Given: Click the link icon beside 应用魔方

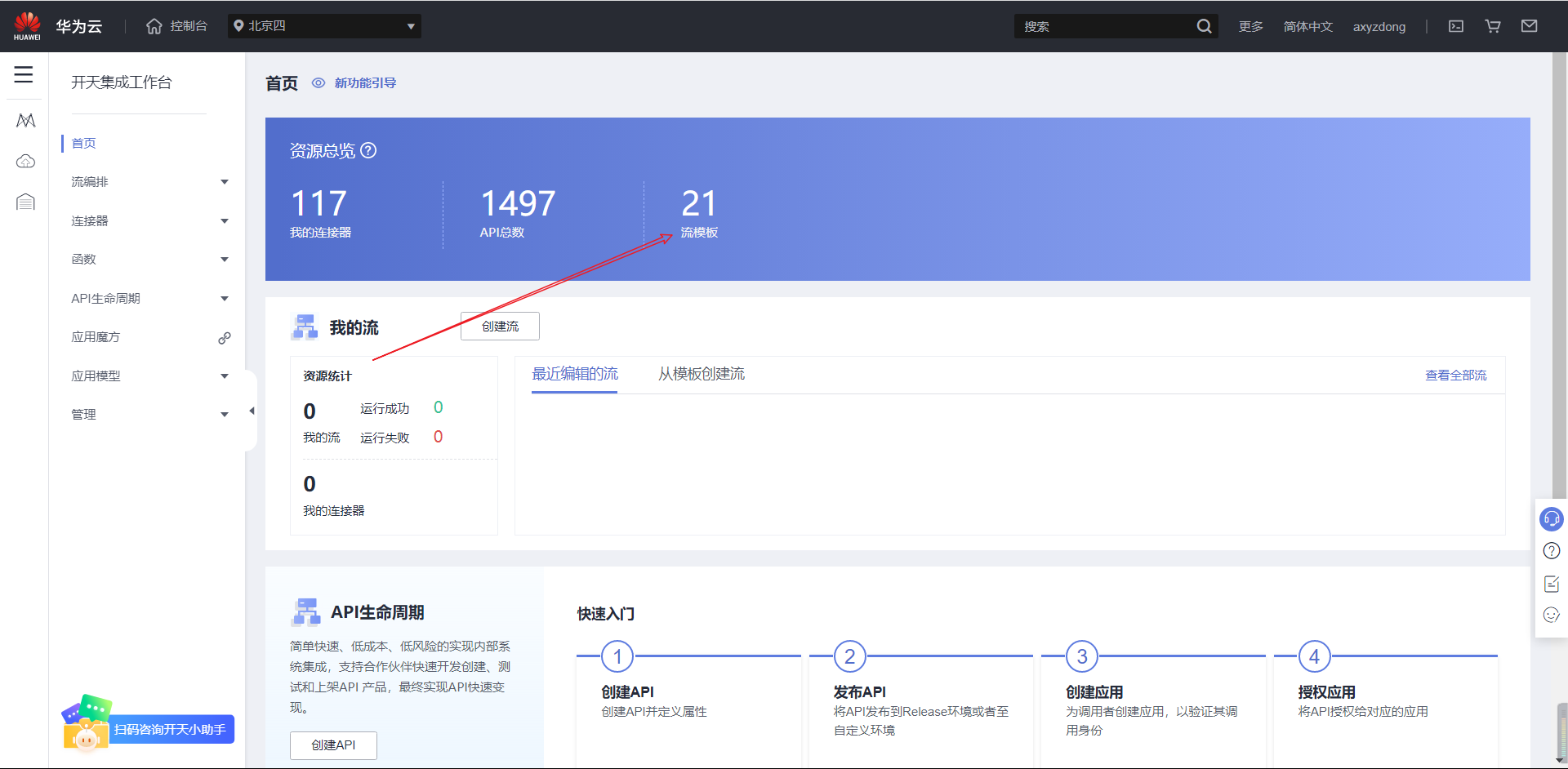Looking at the screenshot, I should (x=225, y=337).
